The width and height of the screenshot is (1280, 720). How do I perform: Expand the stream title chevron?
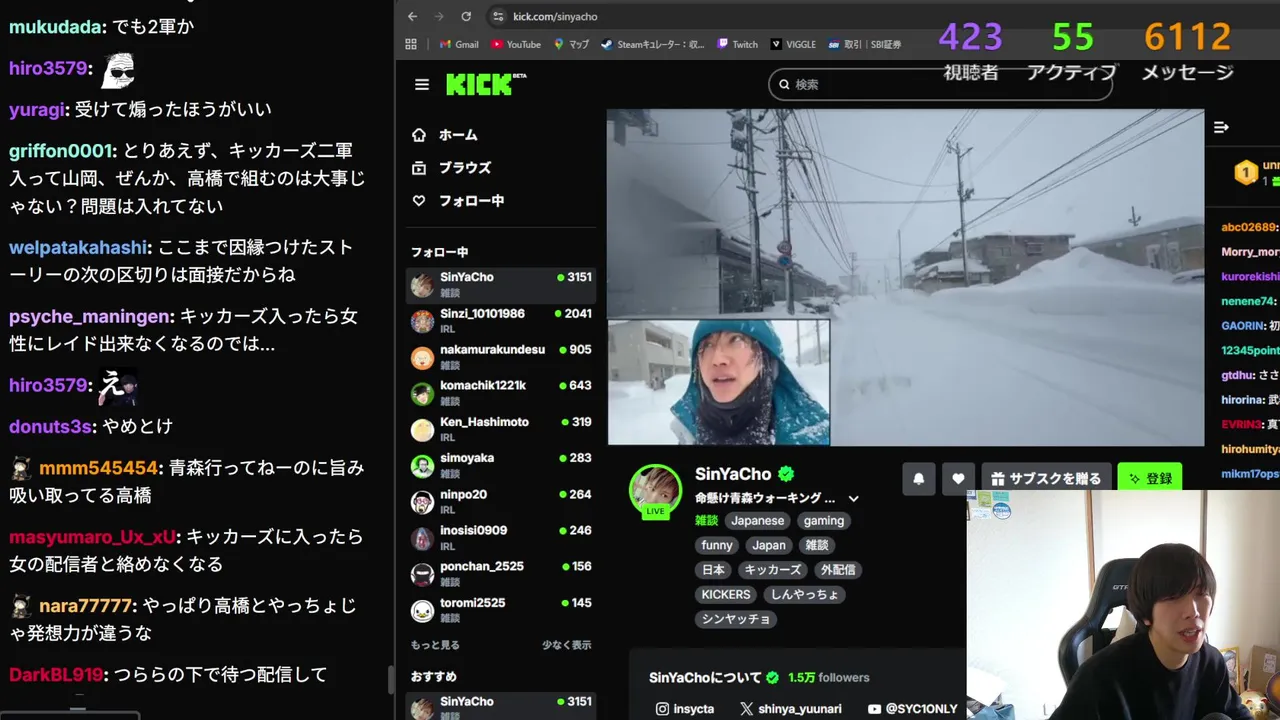pos(853,498)
